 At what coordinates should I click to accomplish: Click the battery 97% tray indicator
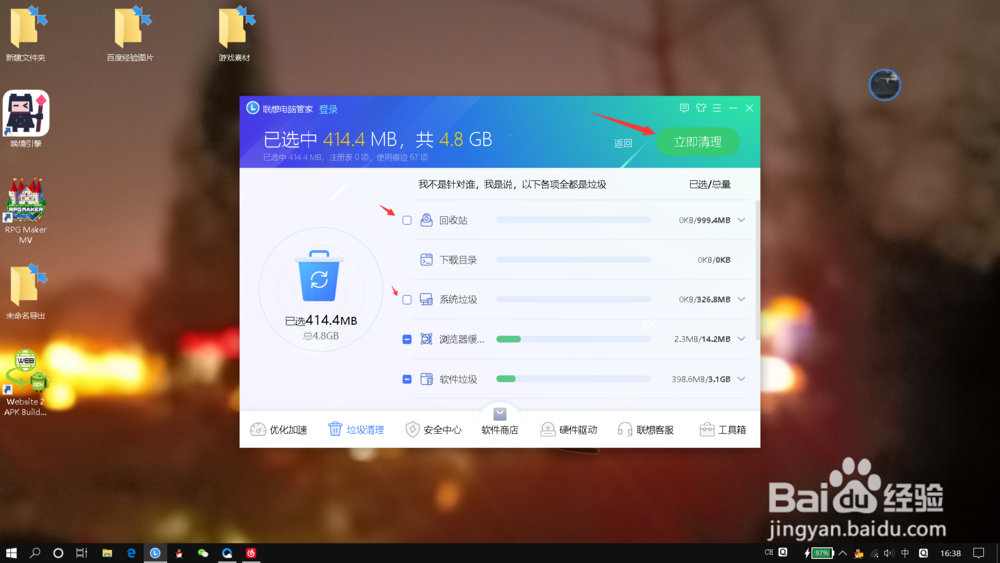[x=820, y=553]
